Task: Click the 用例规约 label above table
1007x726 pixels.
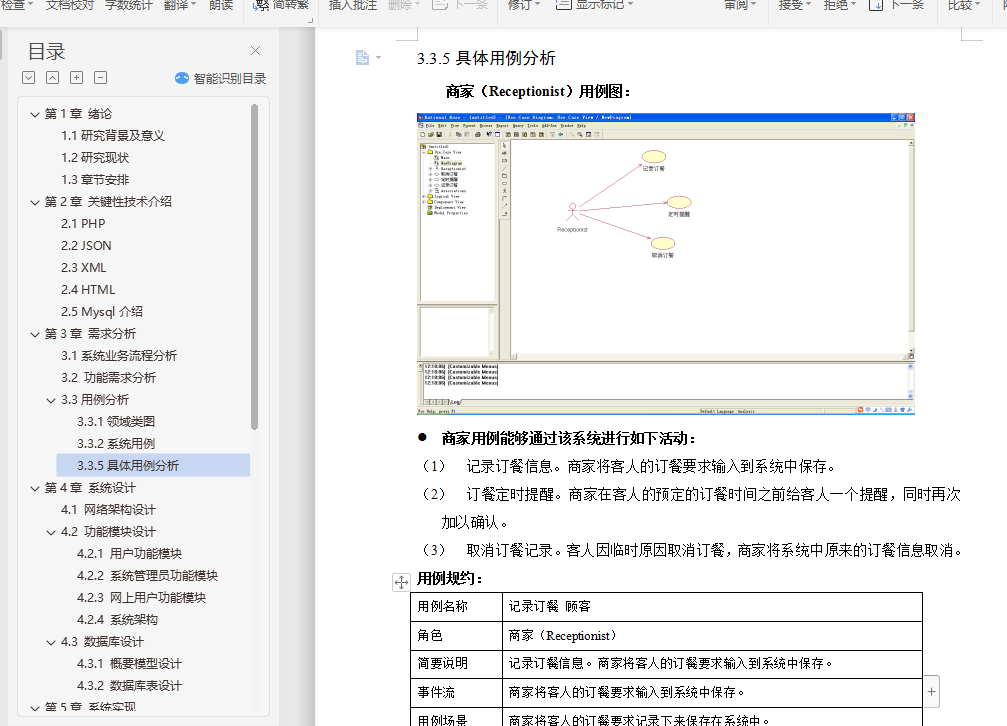Action: [450, 578]
